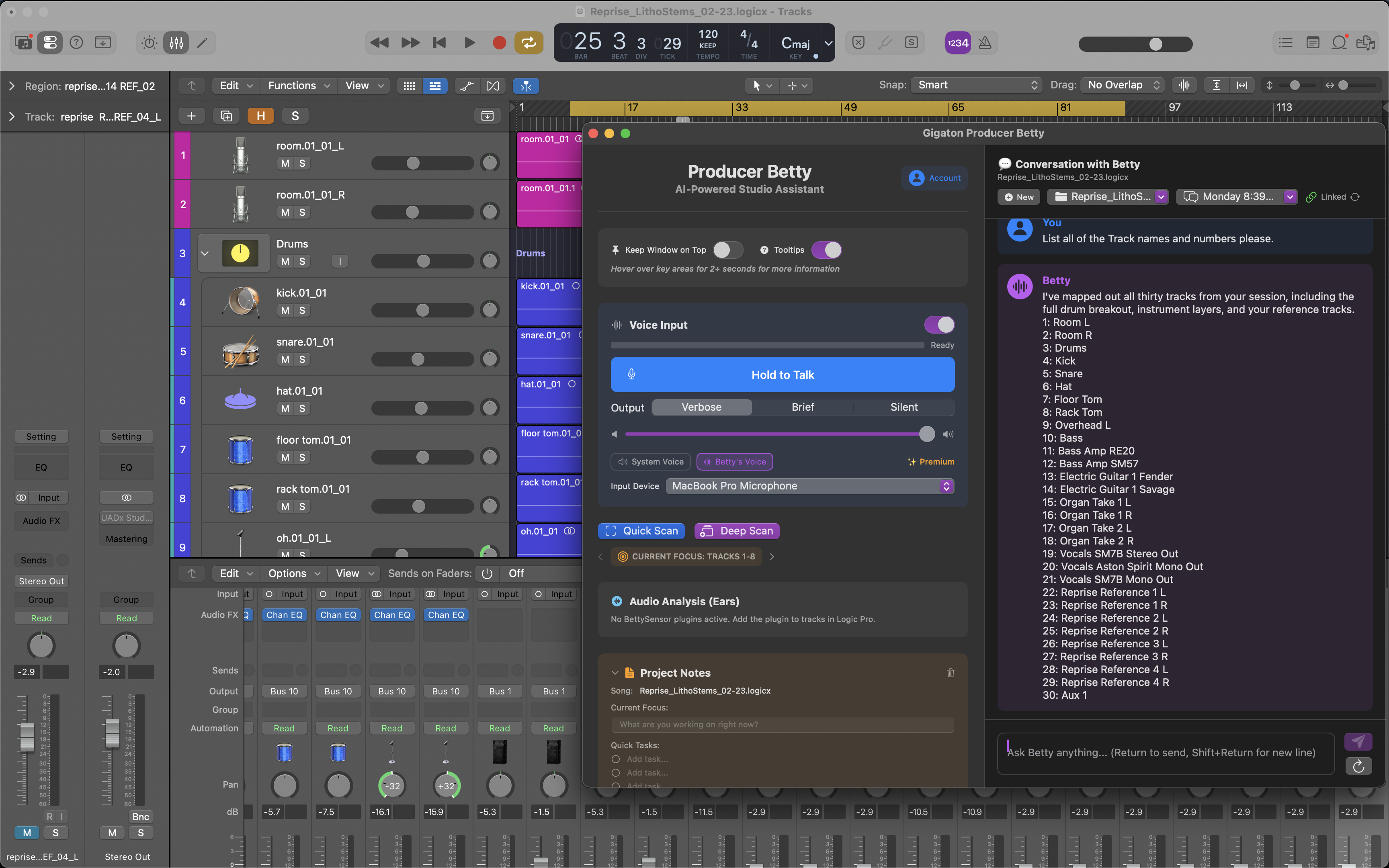Open the Input Device microphone dropdown
Image resolution: width=1389 pixels, height=868 pixels.
tap(809, 486)
